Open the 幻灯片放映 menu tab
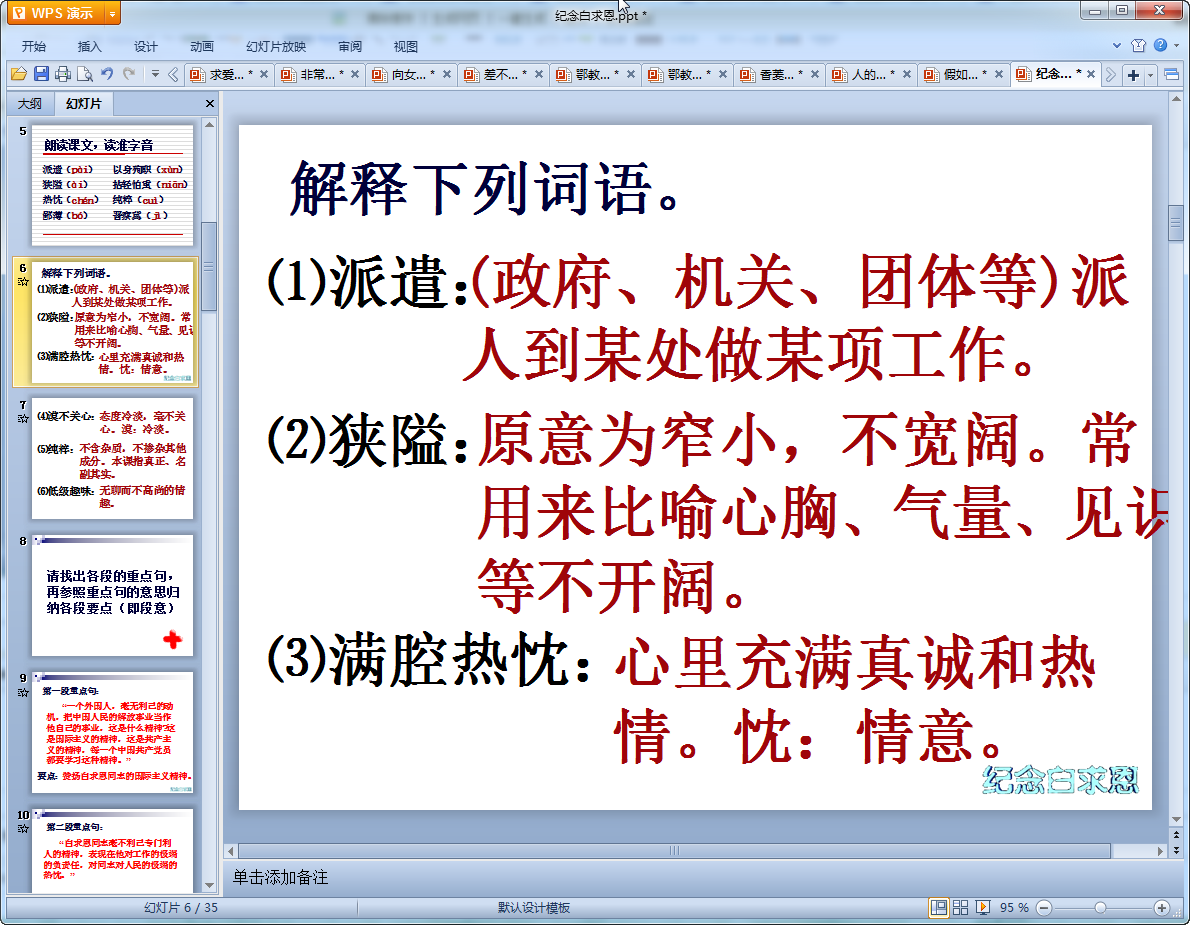The image size is (1190, 925). pyautogui.click(x=275, y=46)
